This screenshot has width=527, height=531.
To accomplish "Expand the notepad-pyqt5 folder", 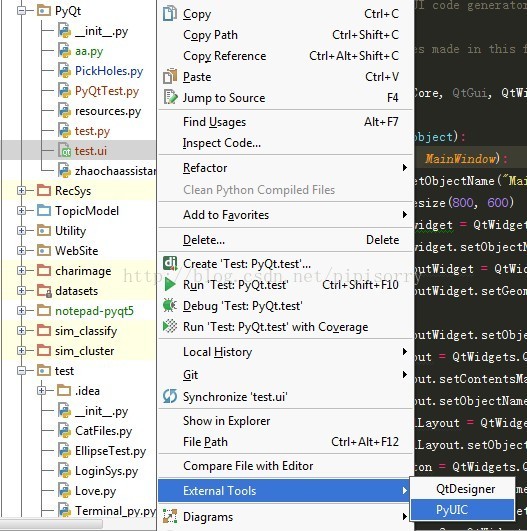I will [21, 311].
